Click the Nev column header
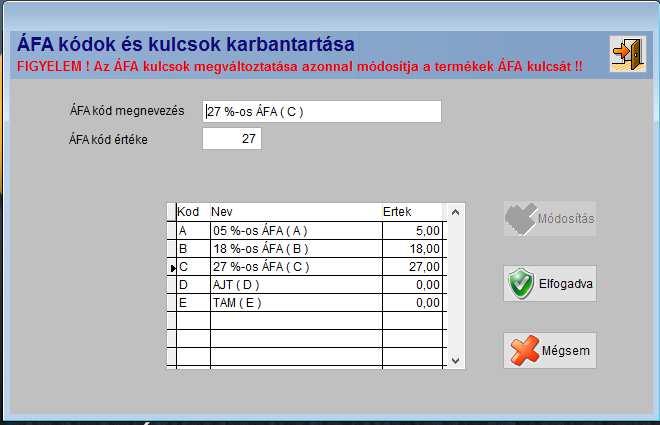 click(x=296, y=212)
